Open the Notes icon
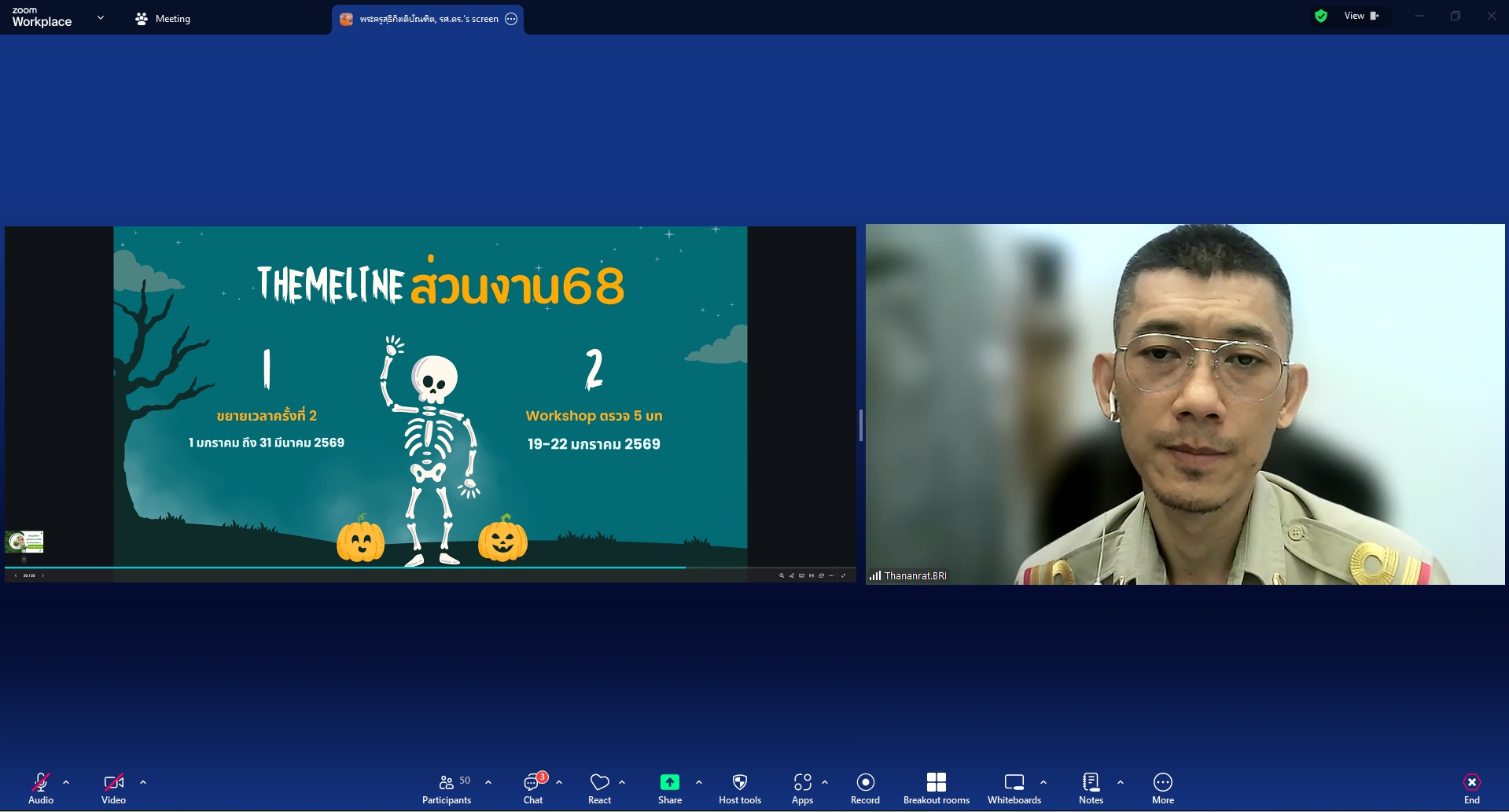The width and height of the screenshot is (1509, 812). [1091, 788]
